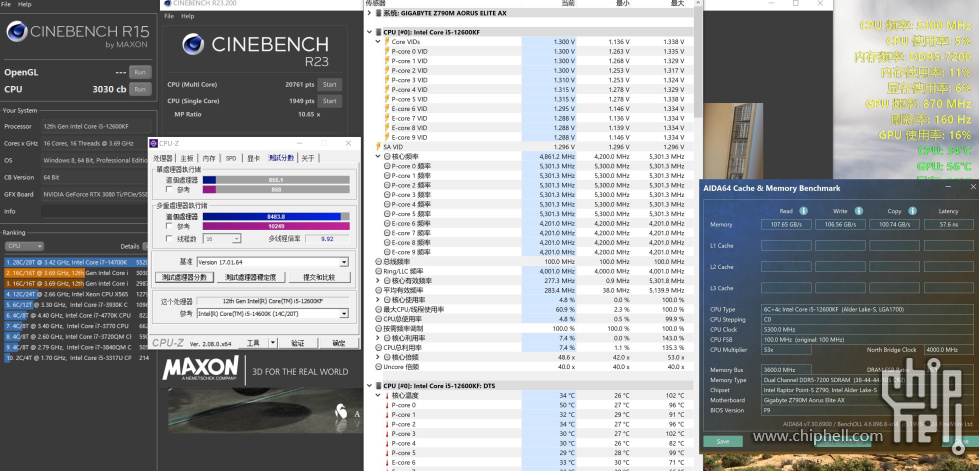This screenshot has height=471, width=979.
Task: Enable the 线程数 checkbox in CPU-Z
Action: 169,238
